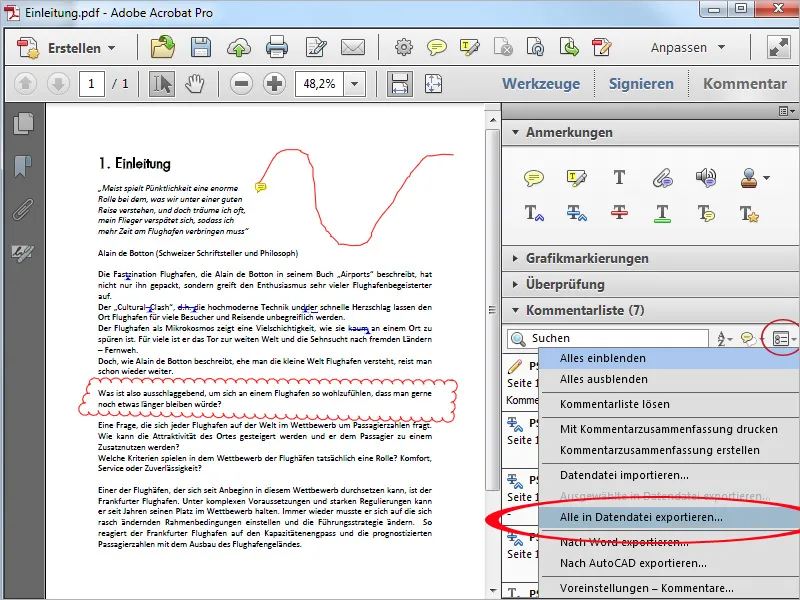Image resolution: width=800 pixels, height=600 pixels.
Task: Open the Anpassen dropdown
Action: 688,47
